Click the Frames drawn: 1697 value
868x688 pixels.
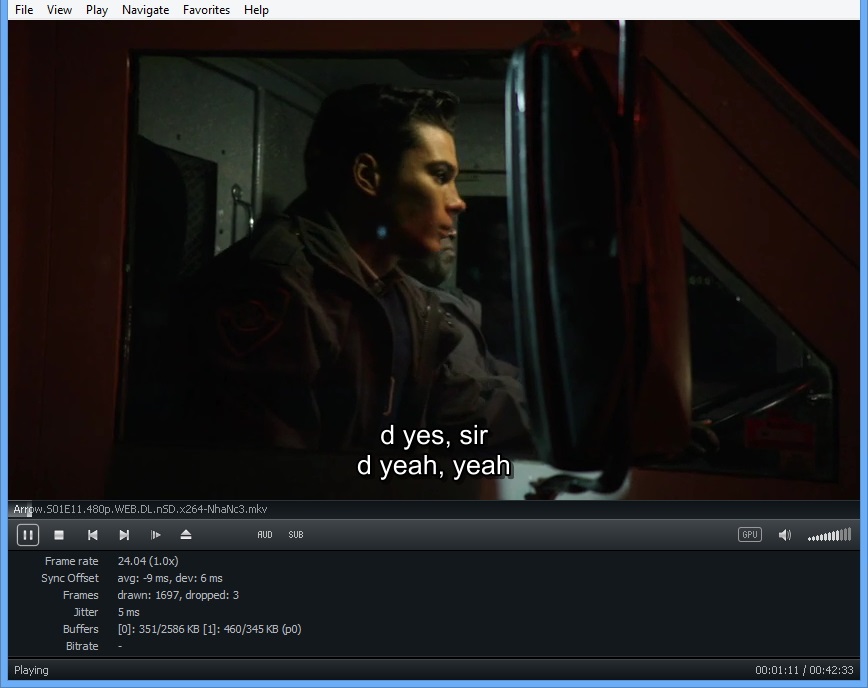[x=178, y=596]
